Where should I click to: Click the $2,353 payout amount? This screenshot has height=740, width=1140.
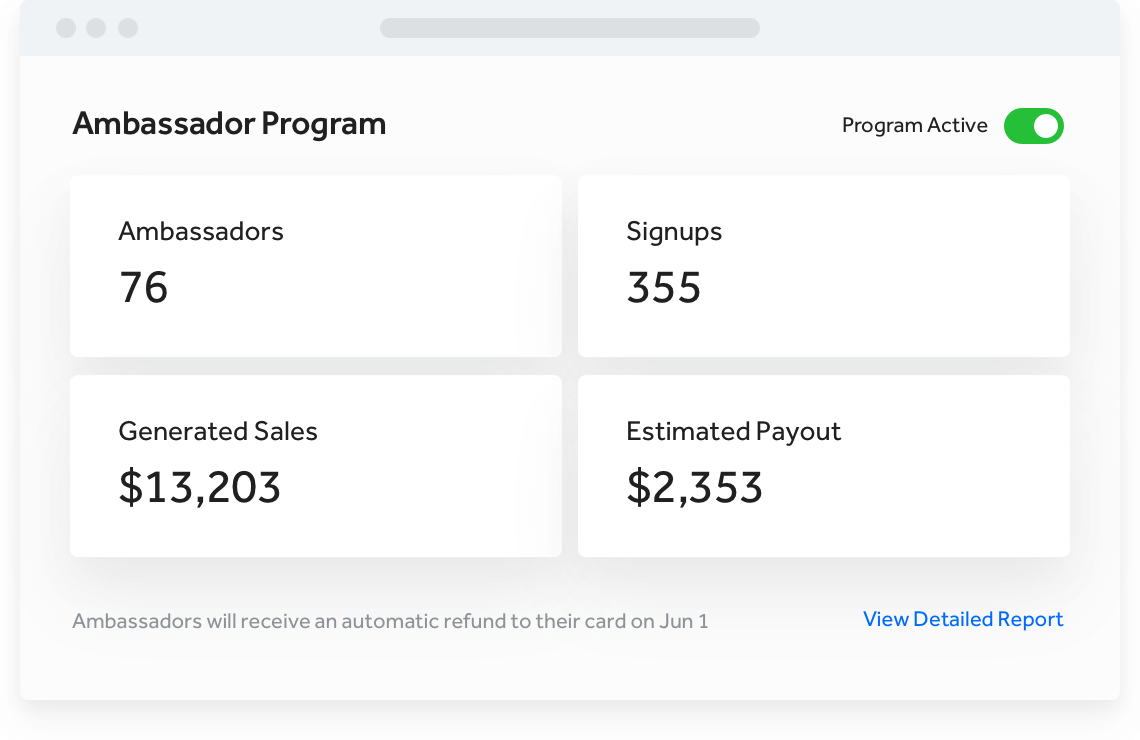point(694,487)
